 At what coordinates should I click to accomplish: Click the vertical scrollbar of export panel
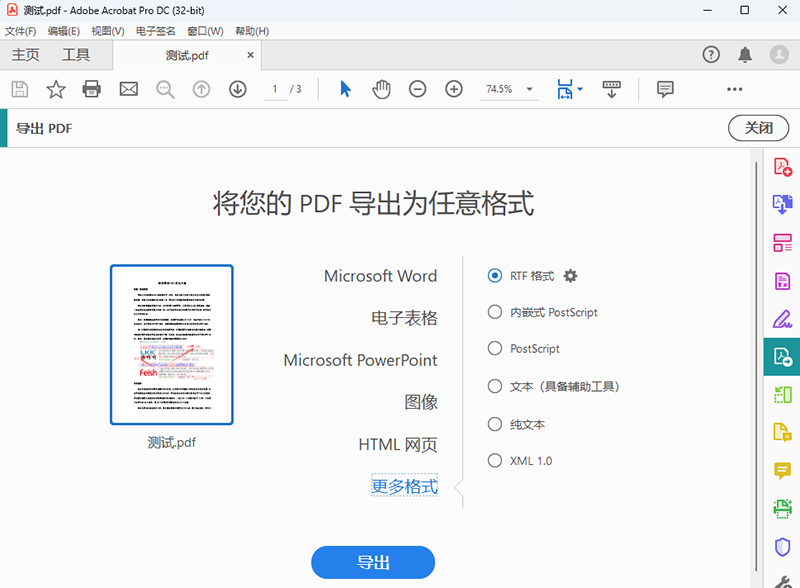[756, 366]
